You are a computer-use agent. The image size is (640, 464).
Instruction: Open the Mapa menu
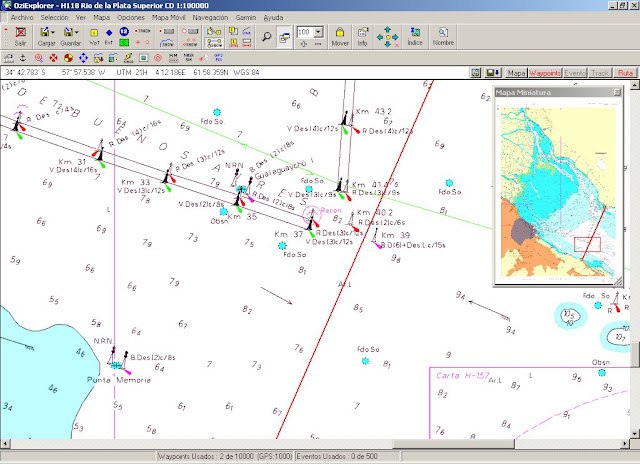101,18
